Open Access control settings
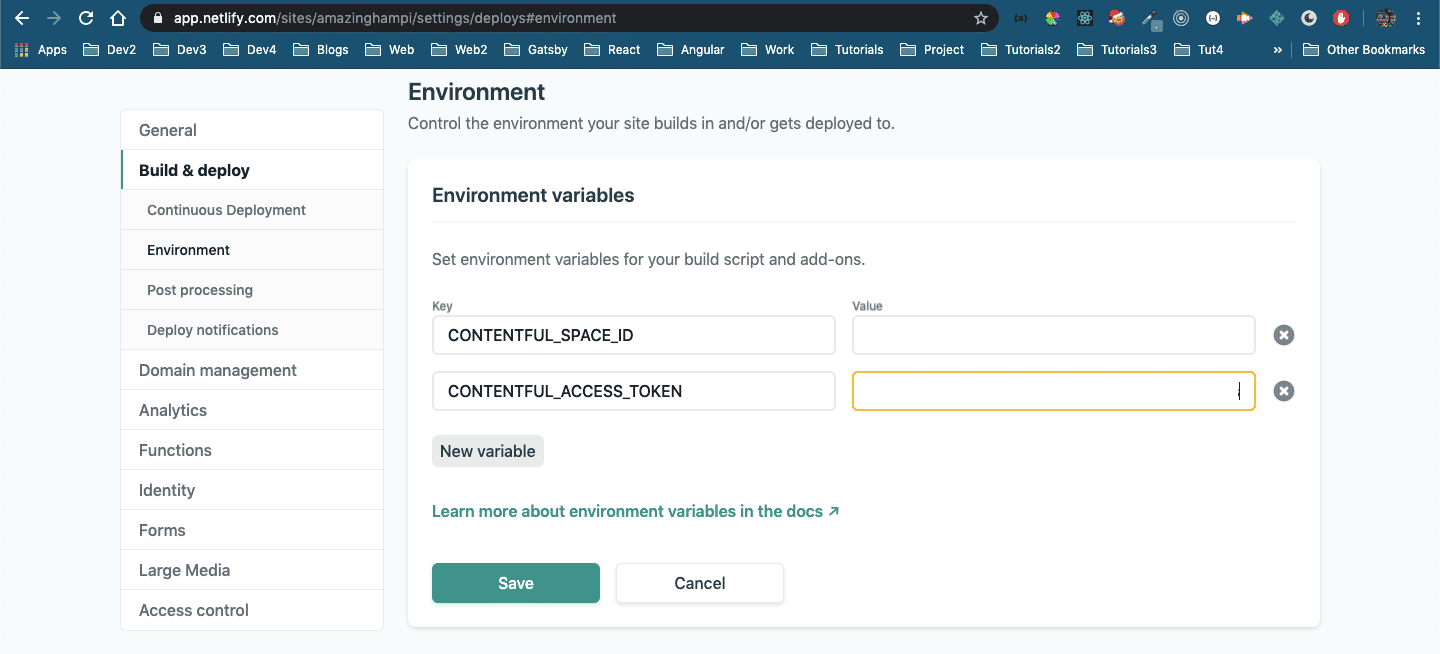The image size is (1440, 654). (x=252, y=610)
